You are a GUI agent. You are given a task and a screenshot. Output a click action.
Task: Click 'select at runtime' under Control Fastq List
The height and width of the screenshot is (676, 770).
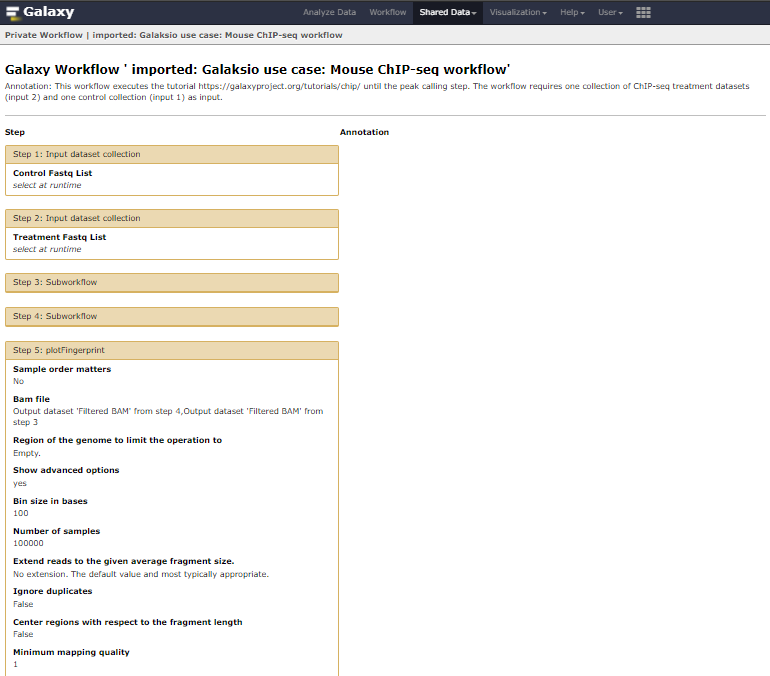click(47, 185)
